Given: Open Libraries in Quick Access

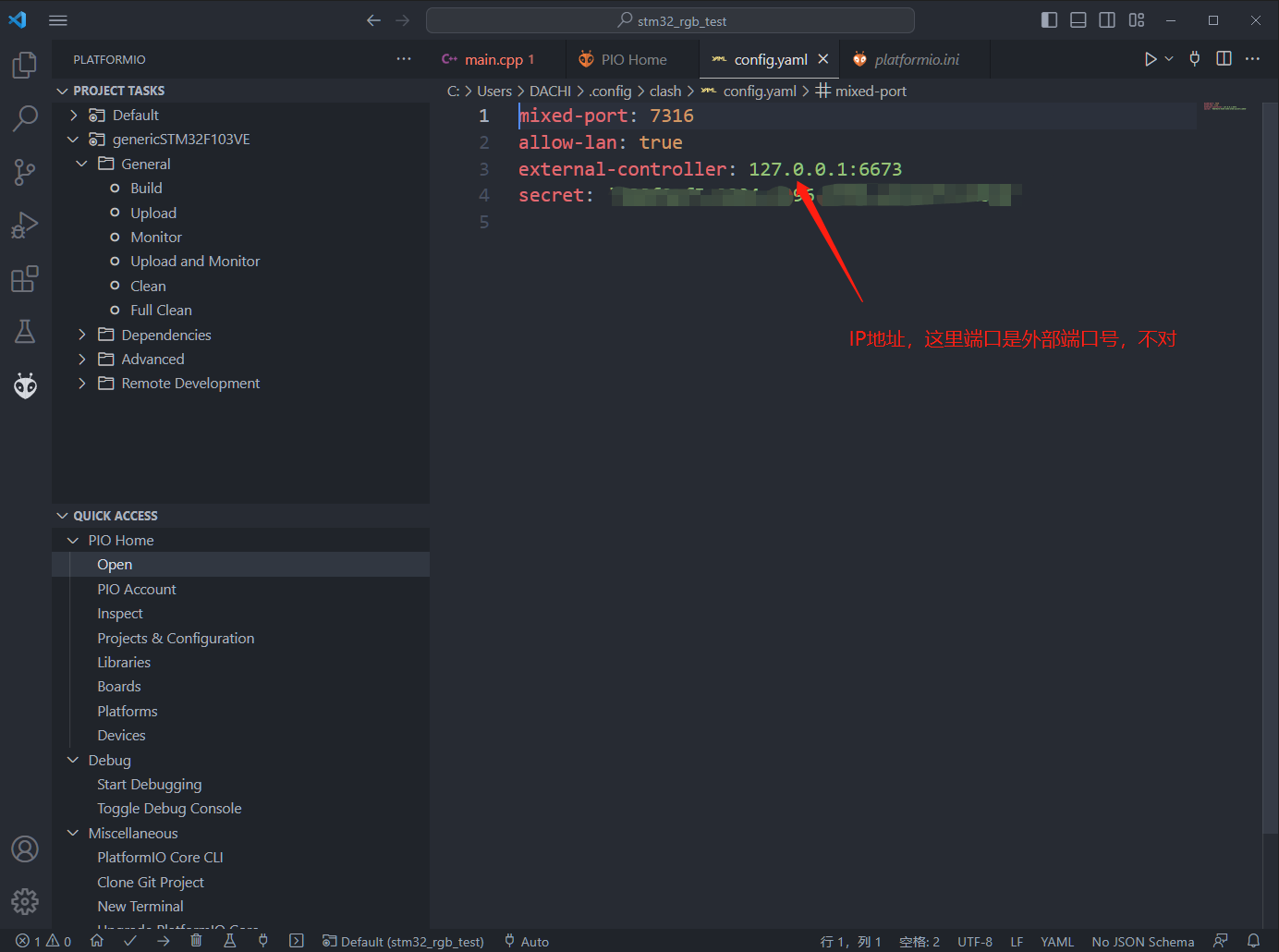Looking at the screenshot, I should click(x=240, y=662).
